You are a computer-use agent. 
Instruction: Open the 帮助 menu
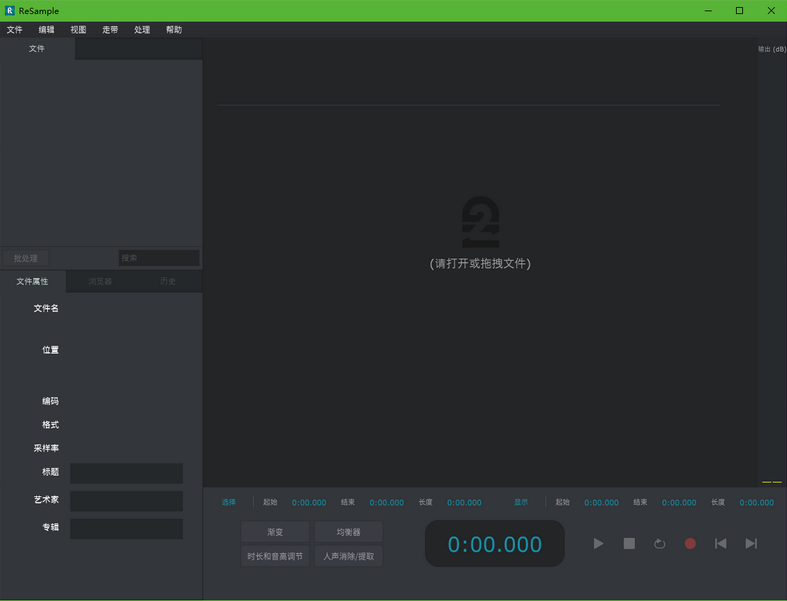point(174,30)
